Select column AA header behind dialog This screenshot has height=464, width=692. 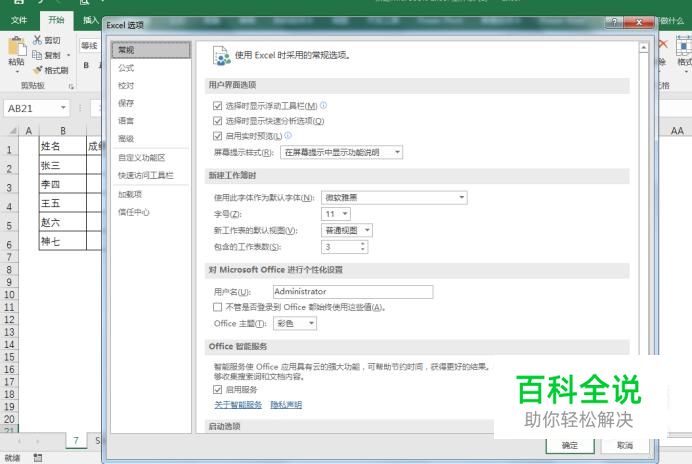pyautogui.click(x=677, y=131)
